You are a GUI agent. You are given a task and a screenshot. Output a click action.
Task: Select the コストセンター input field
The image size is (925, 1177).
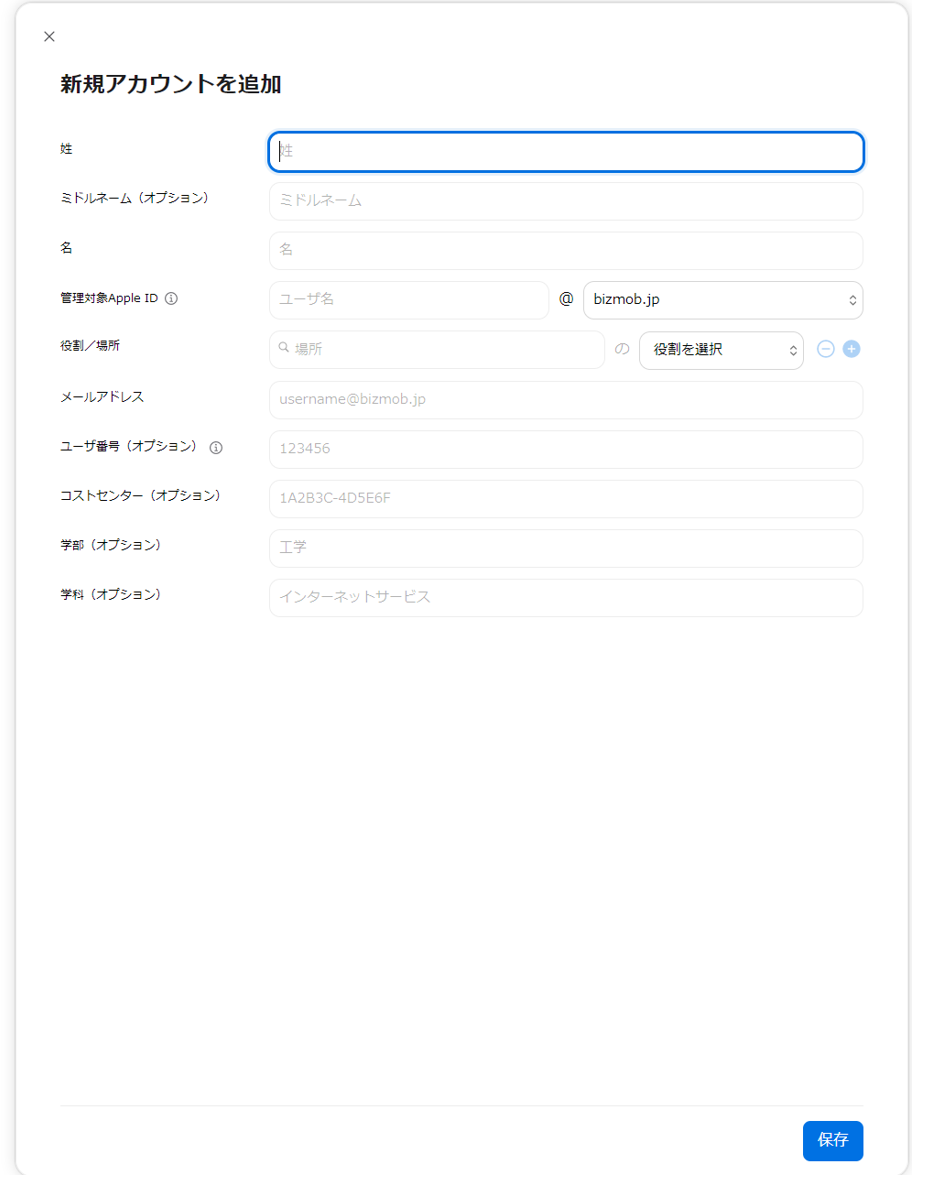pyautogui.click(x=565, y=498)
